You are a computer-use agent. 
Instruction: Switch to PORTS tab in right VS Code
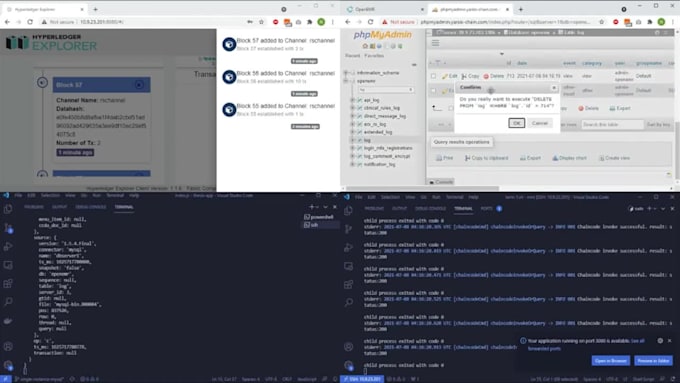(487, 209)
